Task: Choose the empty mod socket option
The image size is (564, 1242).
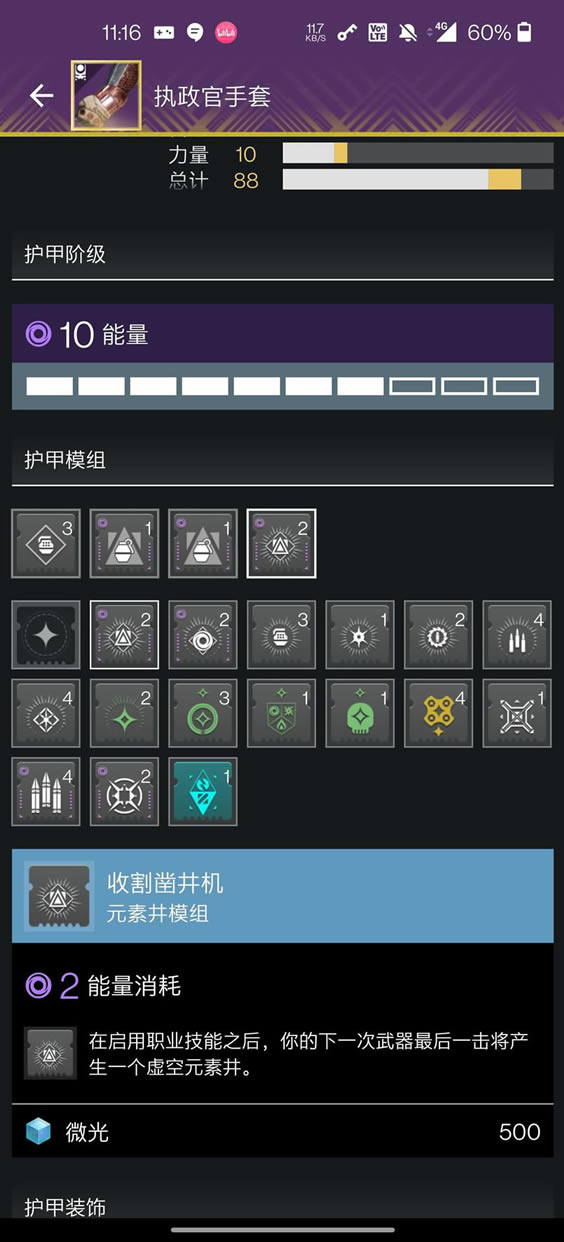Action: (x=46, y=635)
